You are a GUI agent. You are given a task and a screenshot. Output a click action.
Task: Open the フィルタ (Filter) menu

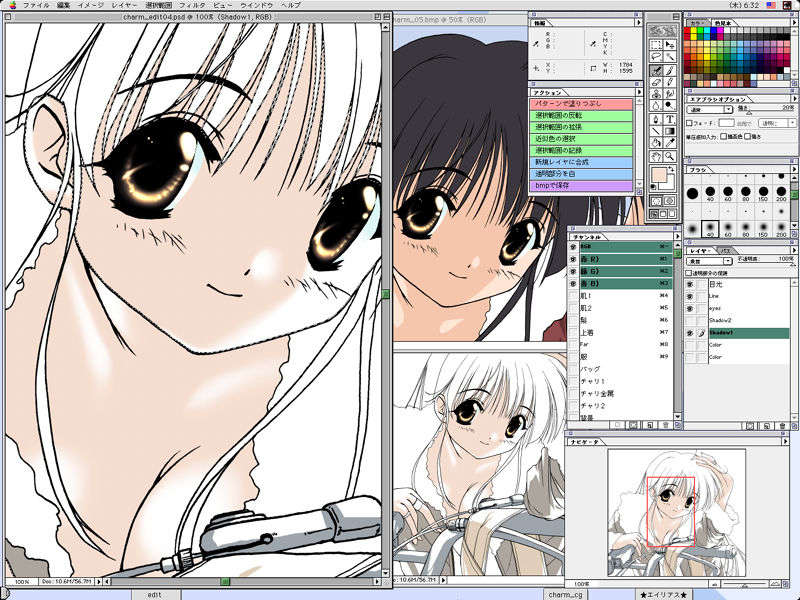coord(192,5)
